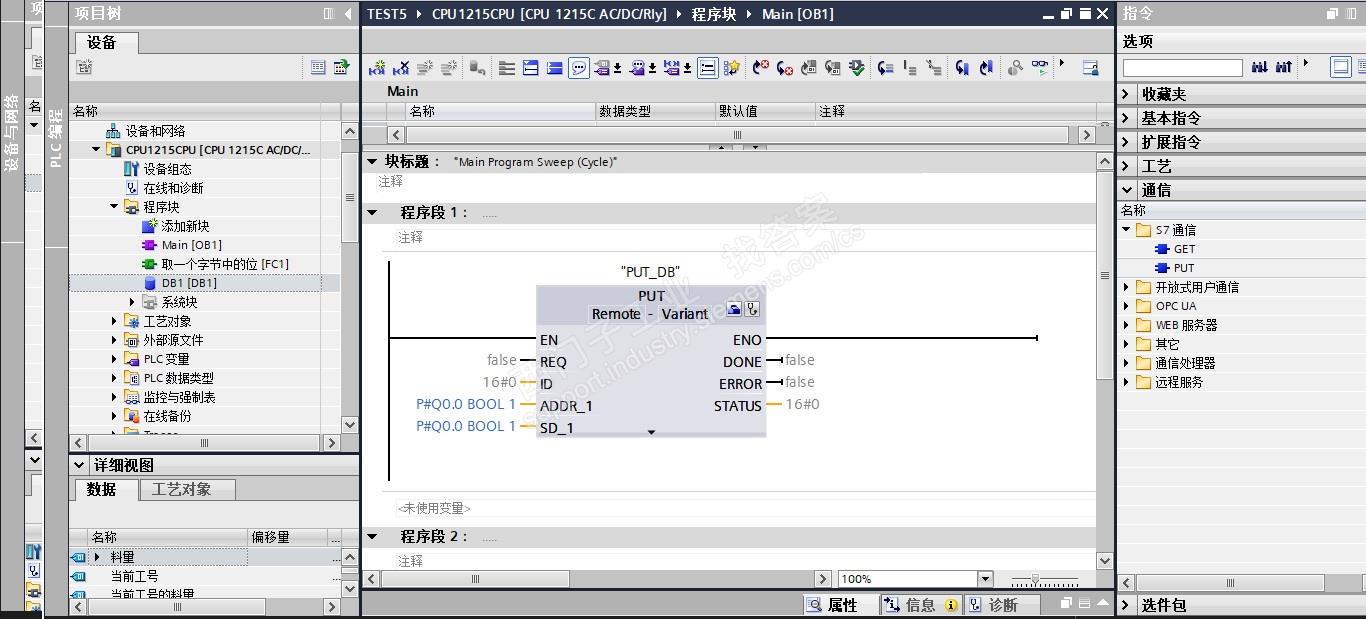Click the project tree overview icon
Image resolution: width=1366 pixels, height=619 pixels.
[x=84, y=67]
